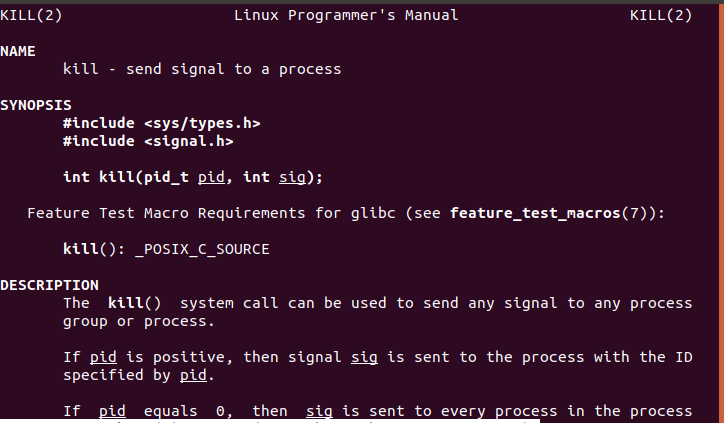Click the Linux Programmer's Manual title
This screenshot has height=423, width=724.
[346, 15]
